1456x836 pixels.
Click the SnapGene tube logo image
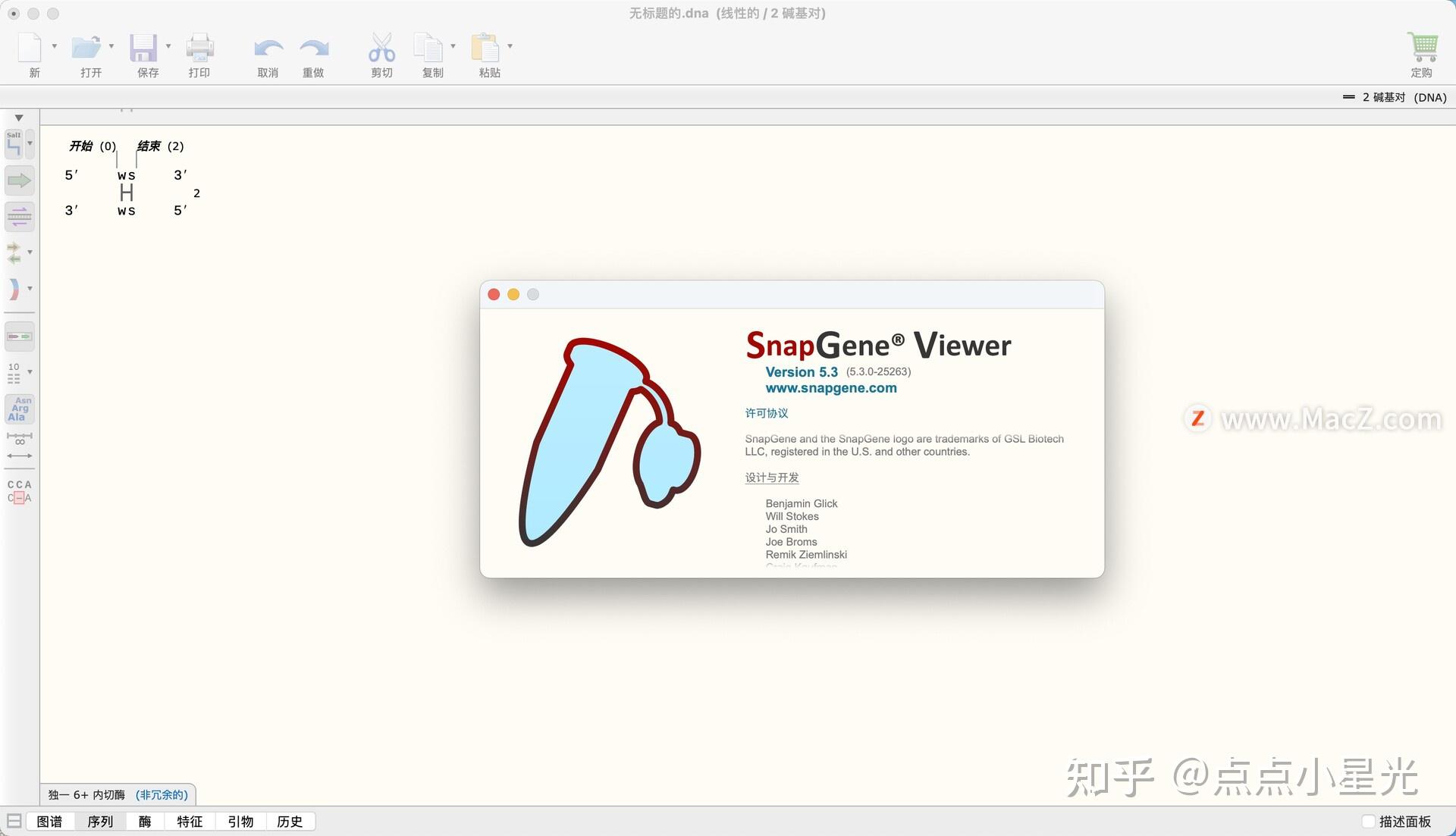point(609,443)
